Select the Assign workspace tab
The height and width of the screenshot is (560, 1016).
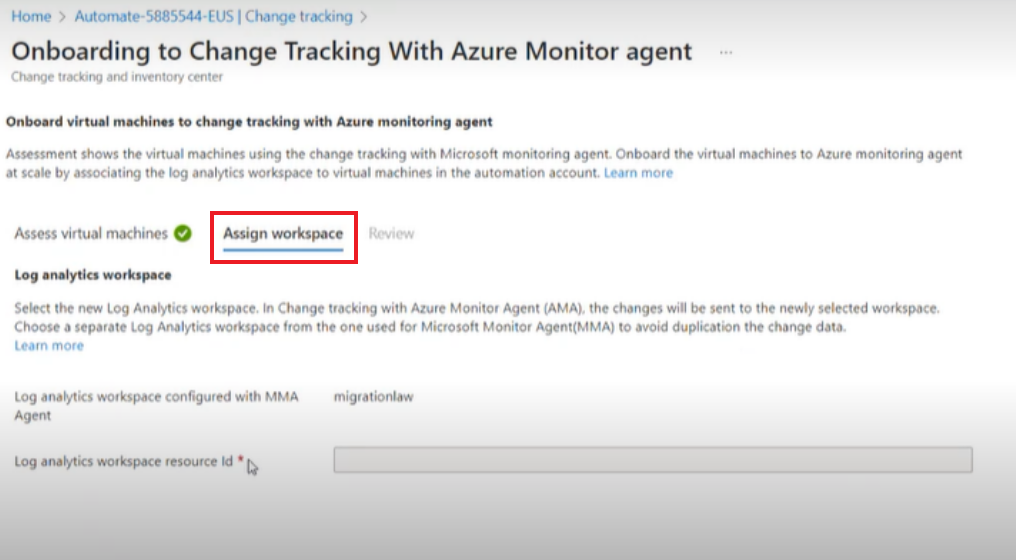(283, 233)
